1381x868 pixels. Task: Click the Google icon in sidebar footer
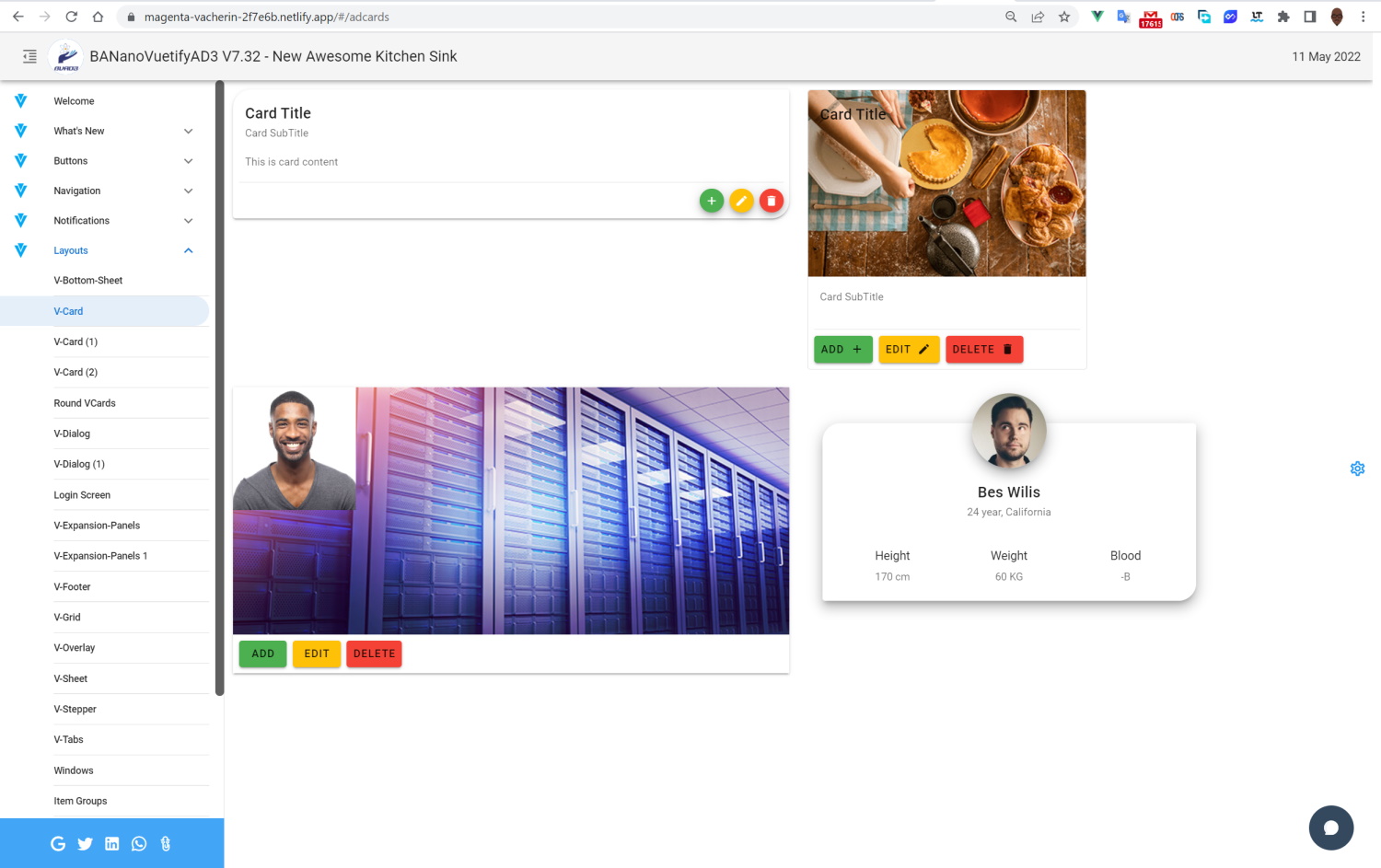pos(58,844)
